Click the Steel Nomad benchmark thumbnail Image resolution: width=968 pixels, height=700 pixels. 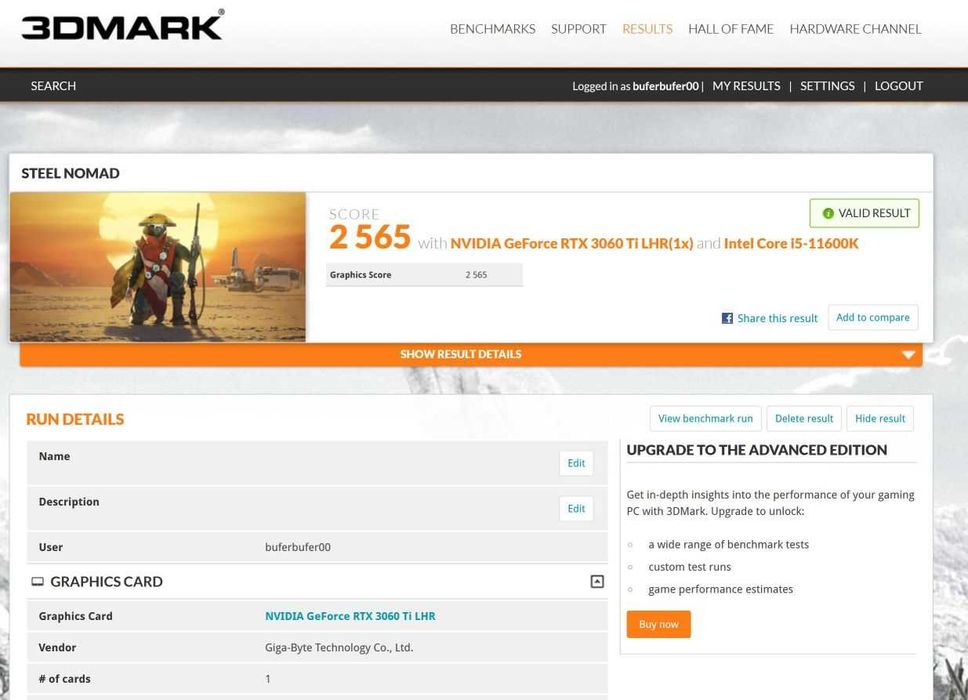coord(157,267)
